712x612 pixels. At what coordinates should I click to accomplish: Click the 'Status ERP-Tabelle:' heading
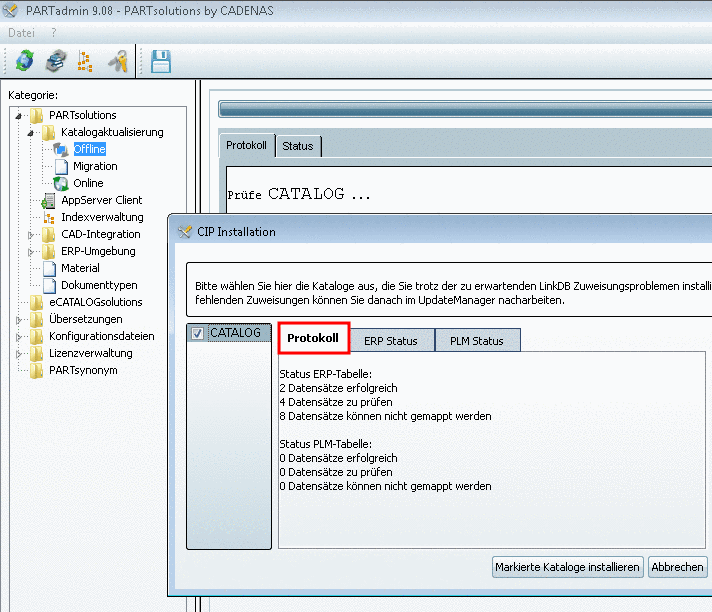coord(326,374)
